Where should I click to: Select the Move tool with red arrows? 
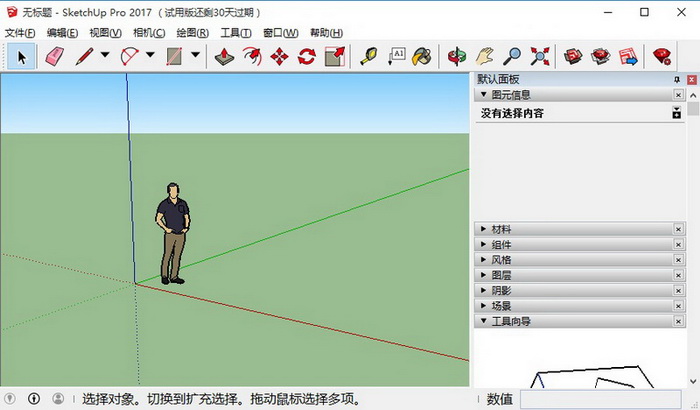(279, 57)
